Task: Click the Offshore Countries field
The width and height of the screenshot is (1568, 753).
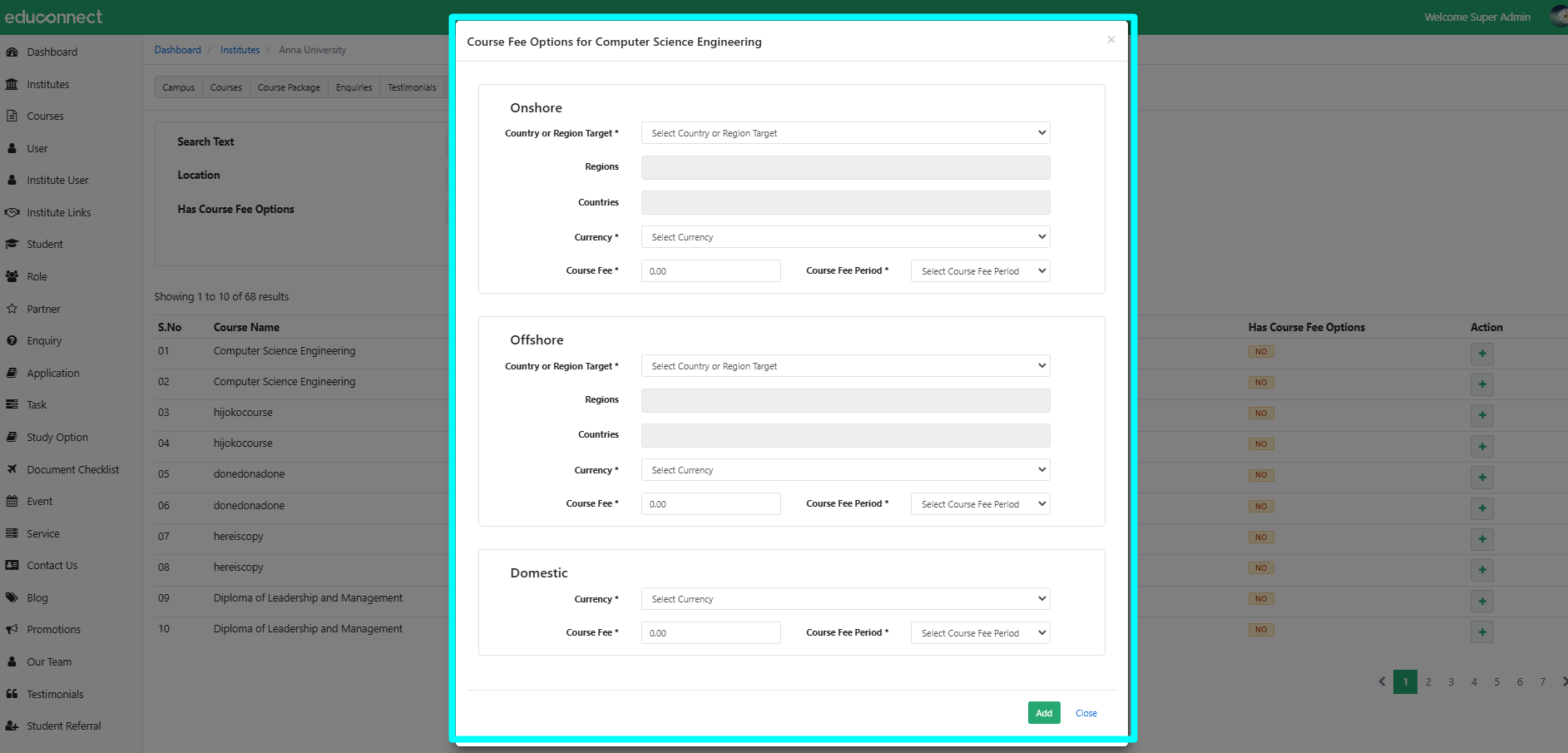Action: [x=845, y=435]
